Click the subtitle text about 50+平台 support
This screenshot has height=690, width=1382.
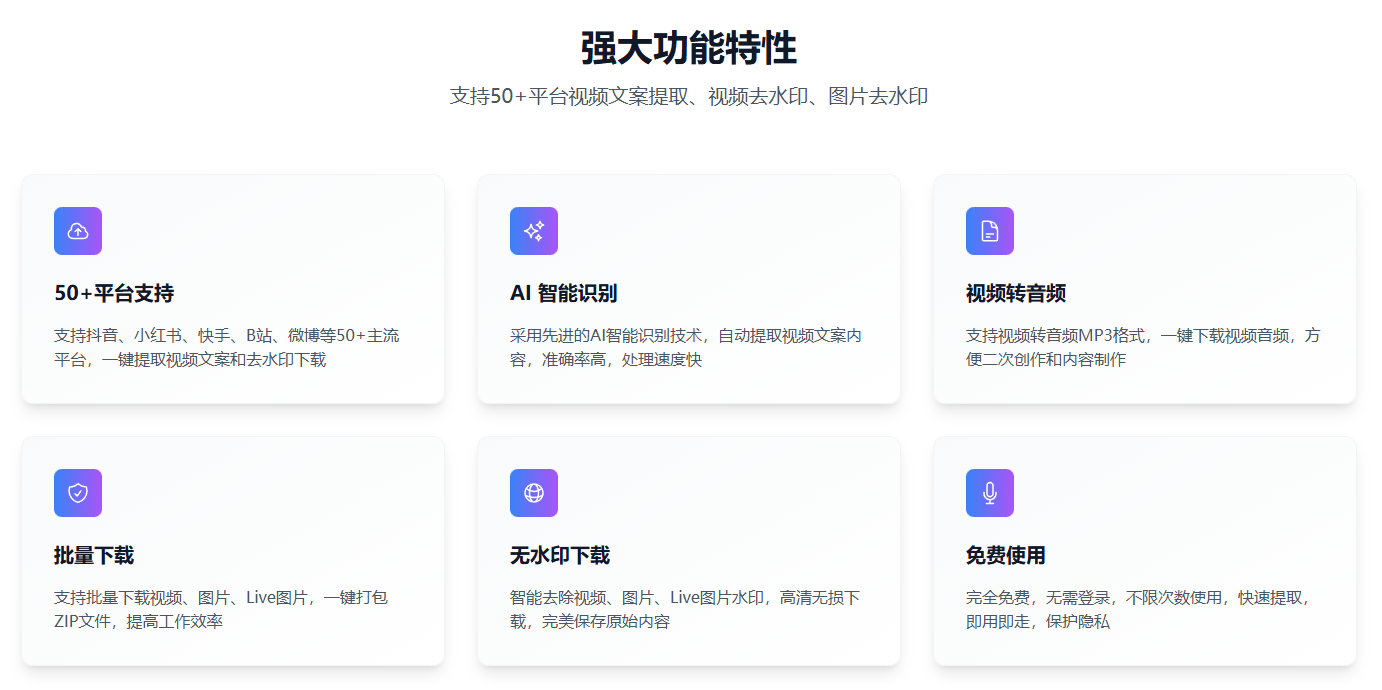pos(690,96)
